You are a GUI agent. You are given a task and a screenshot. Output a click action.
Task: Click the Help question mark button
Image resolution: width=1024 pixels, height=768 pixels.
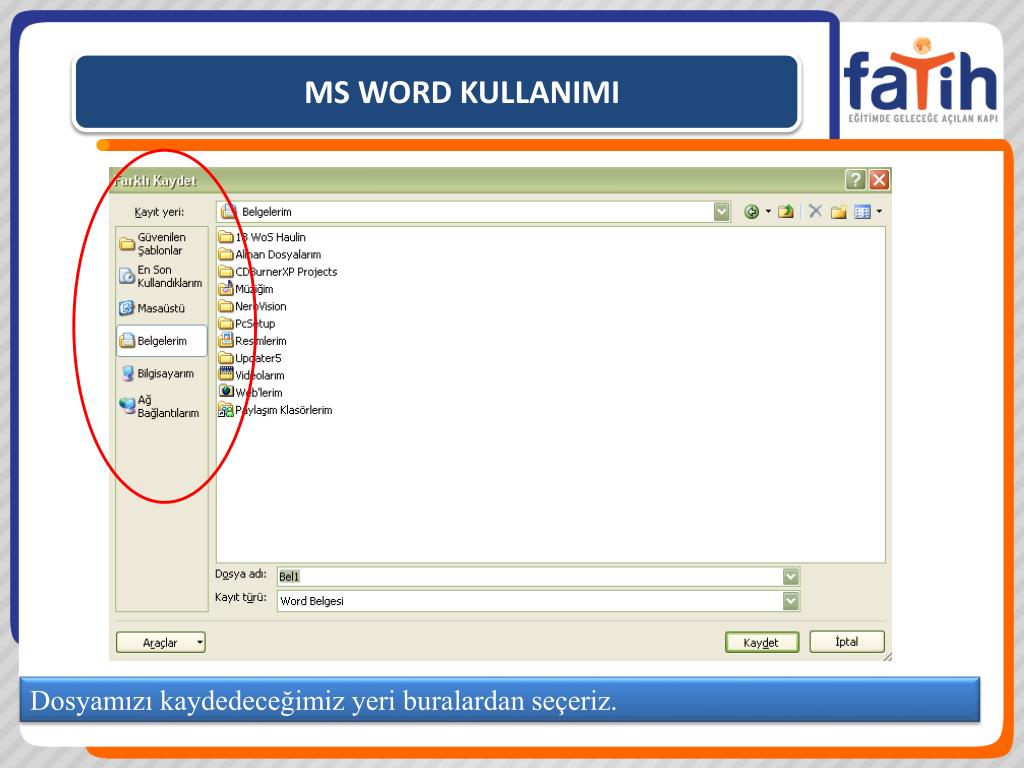point(855,180)
